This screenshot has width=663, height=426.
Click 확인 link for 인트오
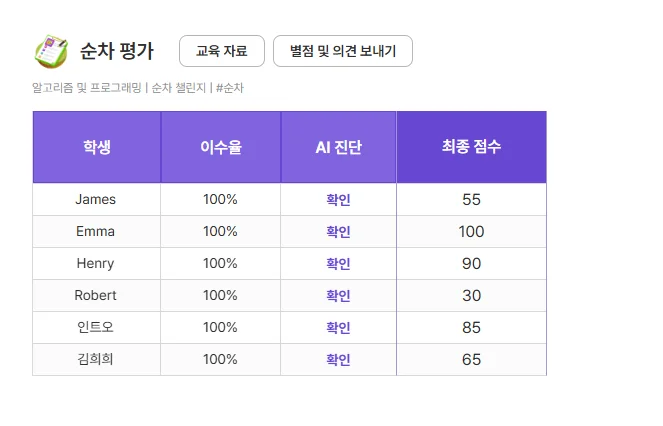click(338, 328)
